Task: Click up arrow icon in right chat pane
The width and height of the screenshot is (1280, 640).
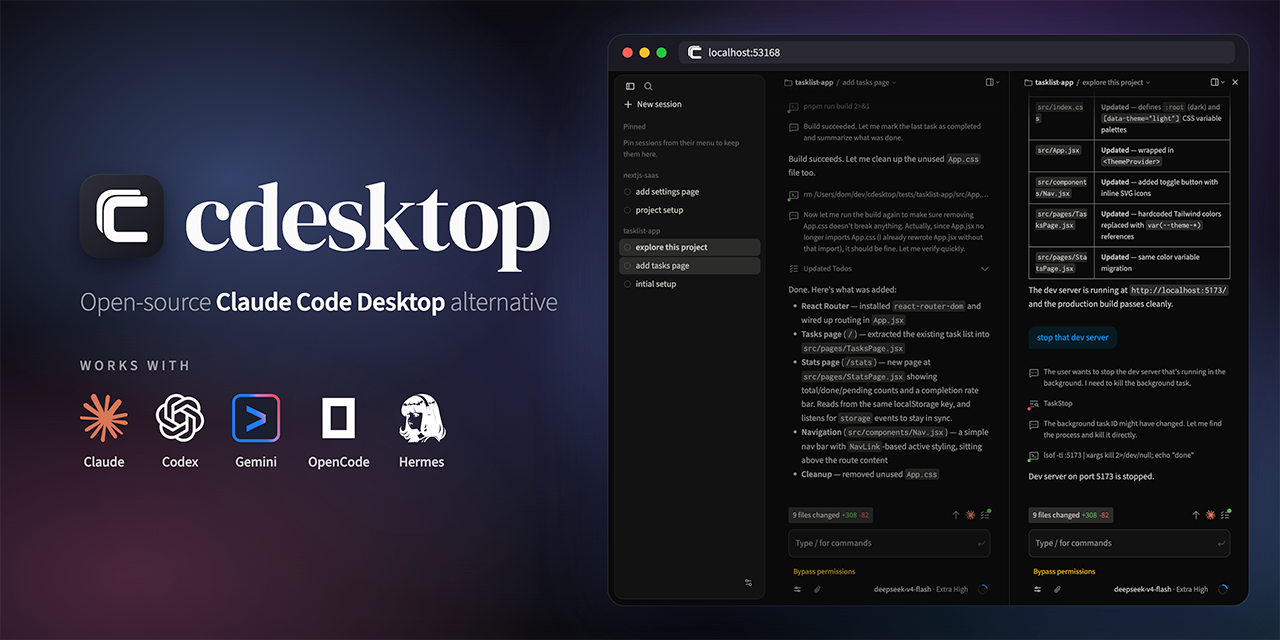Action: [1195, 515]
